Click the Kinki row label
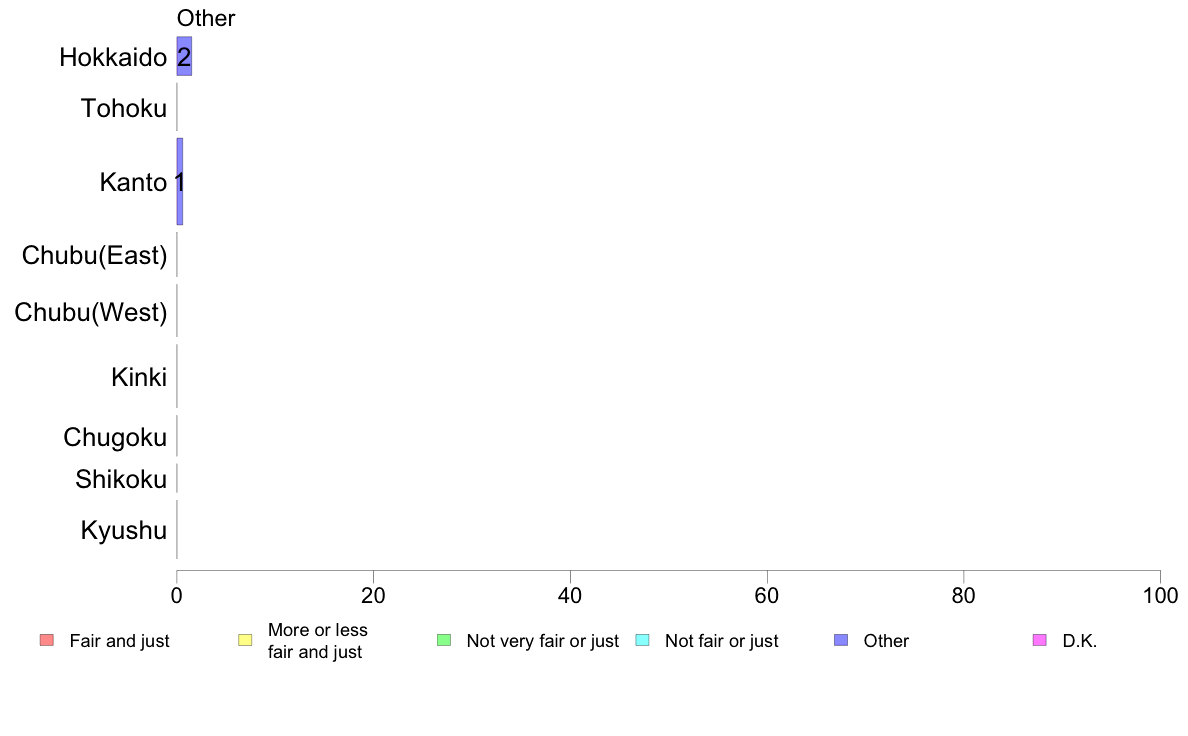 point(139,377)
